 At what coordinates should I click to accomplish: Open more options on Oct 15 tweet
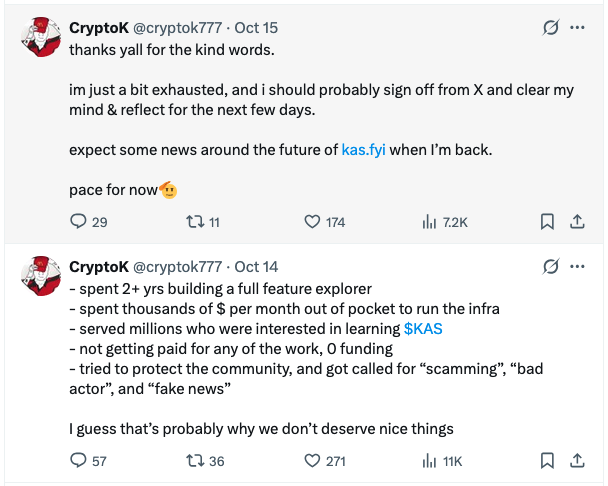pyautogui.click(x=577, y=28)
